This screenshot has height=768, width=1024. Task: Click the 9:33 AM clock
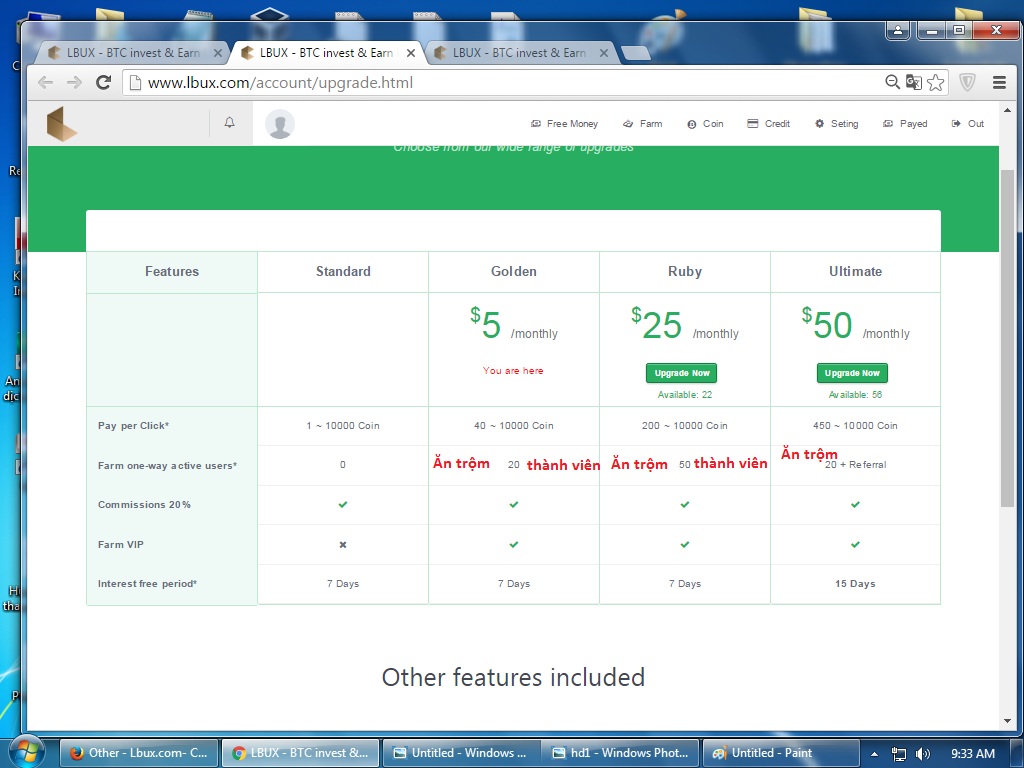pyautogui.click(x=972, y=754)
